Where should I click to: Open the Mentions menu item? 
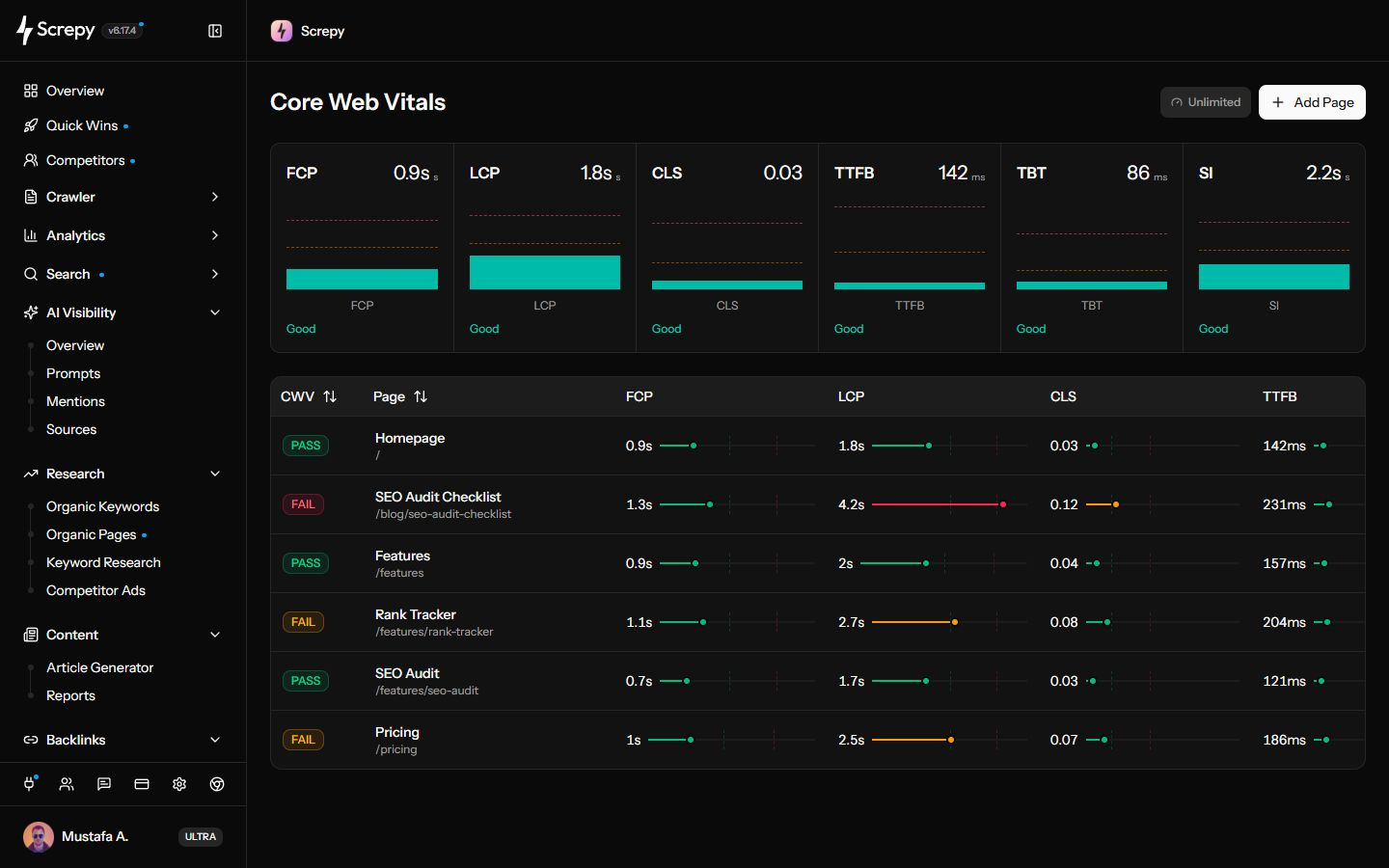tap(75, 401)
